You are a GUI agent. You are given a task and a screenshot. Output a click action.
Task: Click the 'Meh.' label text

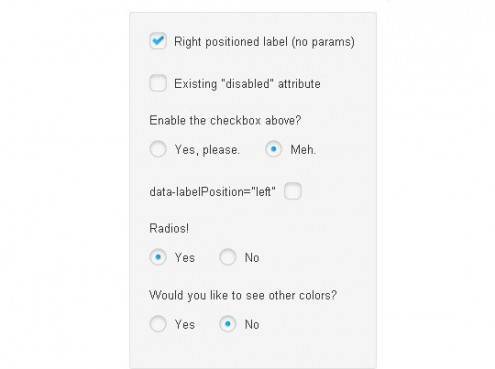(x=303, y=150)
